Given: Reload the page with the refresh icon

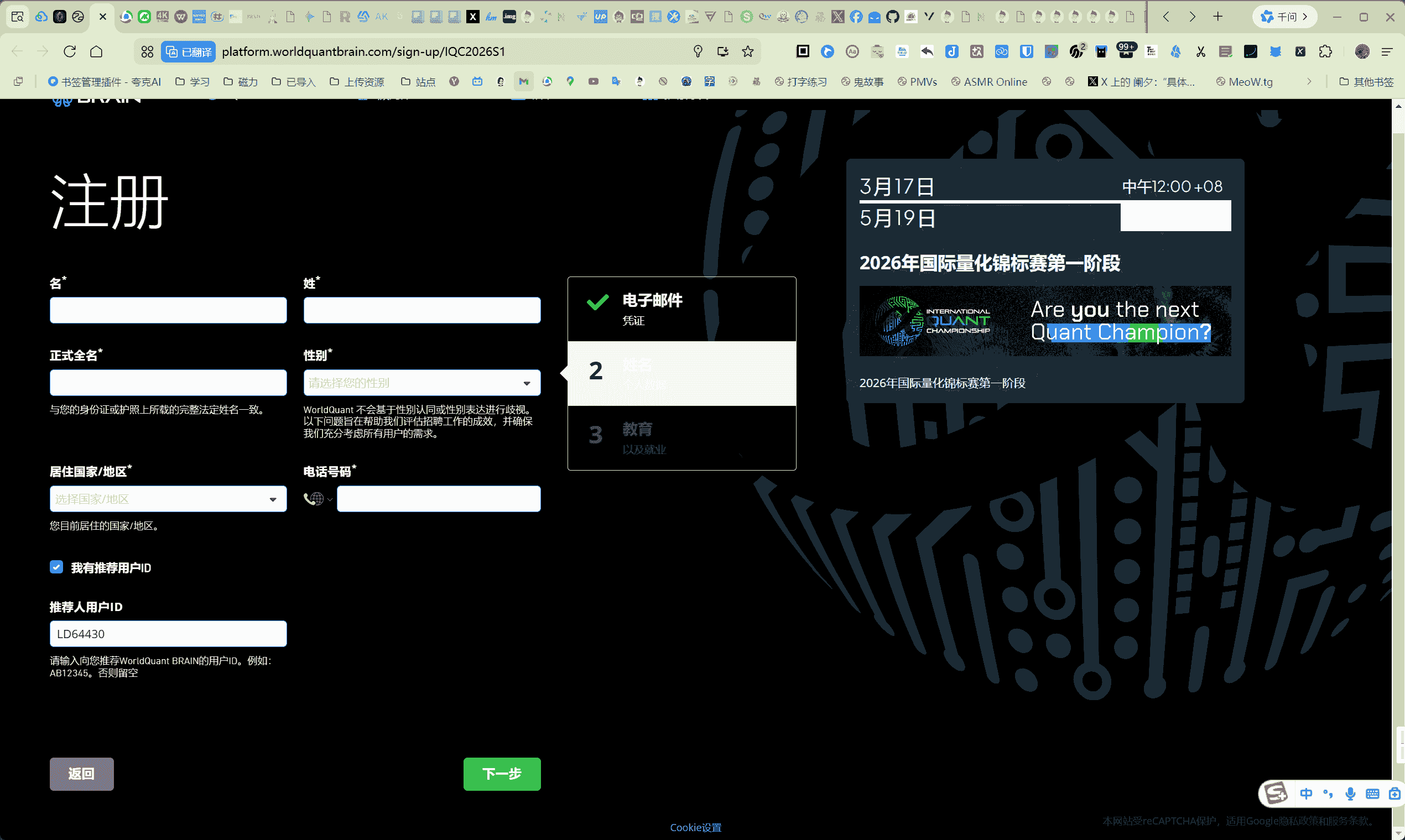Looking at the screenshot, I should coord(70,51).
